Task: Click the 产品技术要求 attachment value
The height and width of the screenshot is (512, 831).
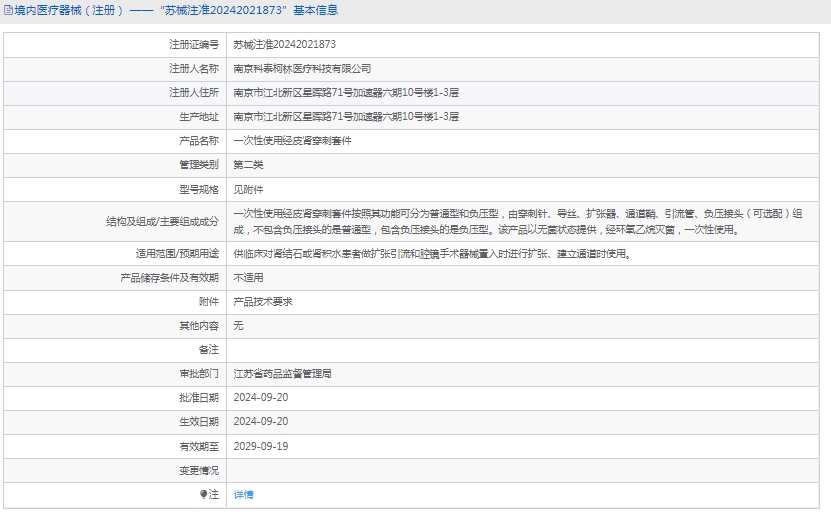Action: (x=262, y=301)
